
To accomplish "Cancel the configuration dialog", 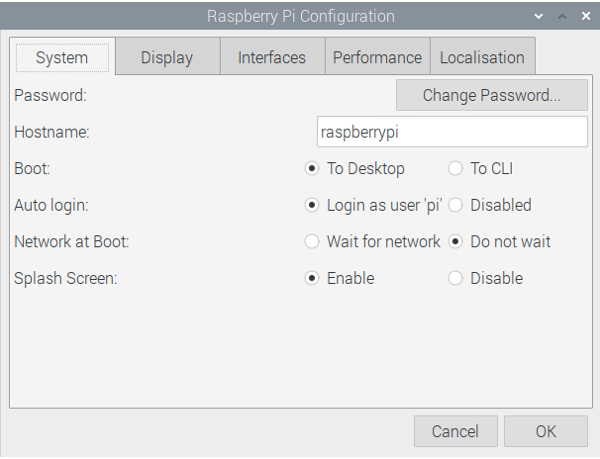I will click(456, 431).
